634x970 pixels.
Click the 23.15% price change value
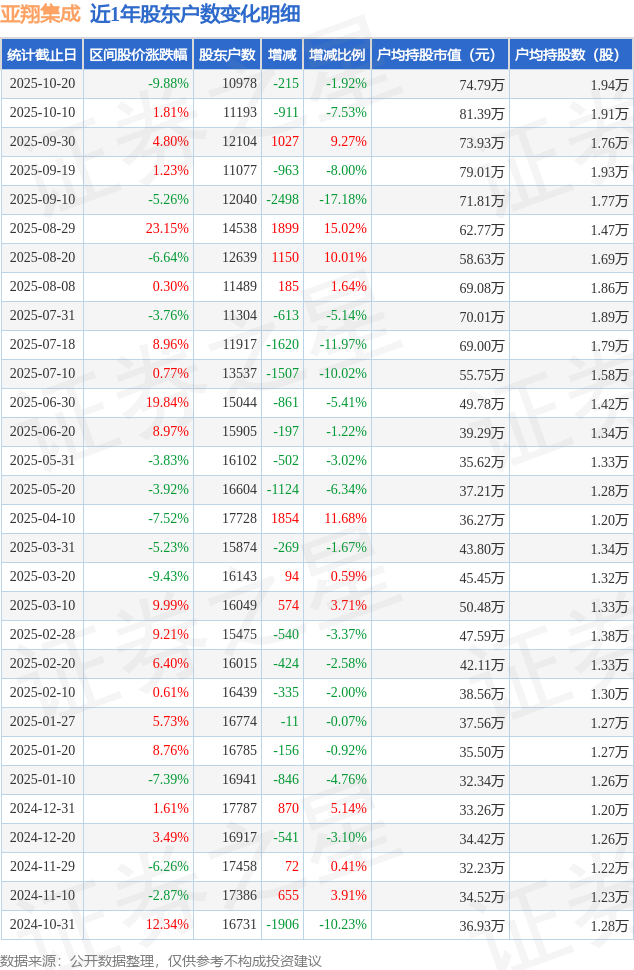click(166, 229)
